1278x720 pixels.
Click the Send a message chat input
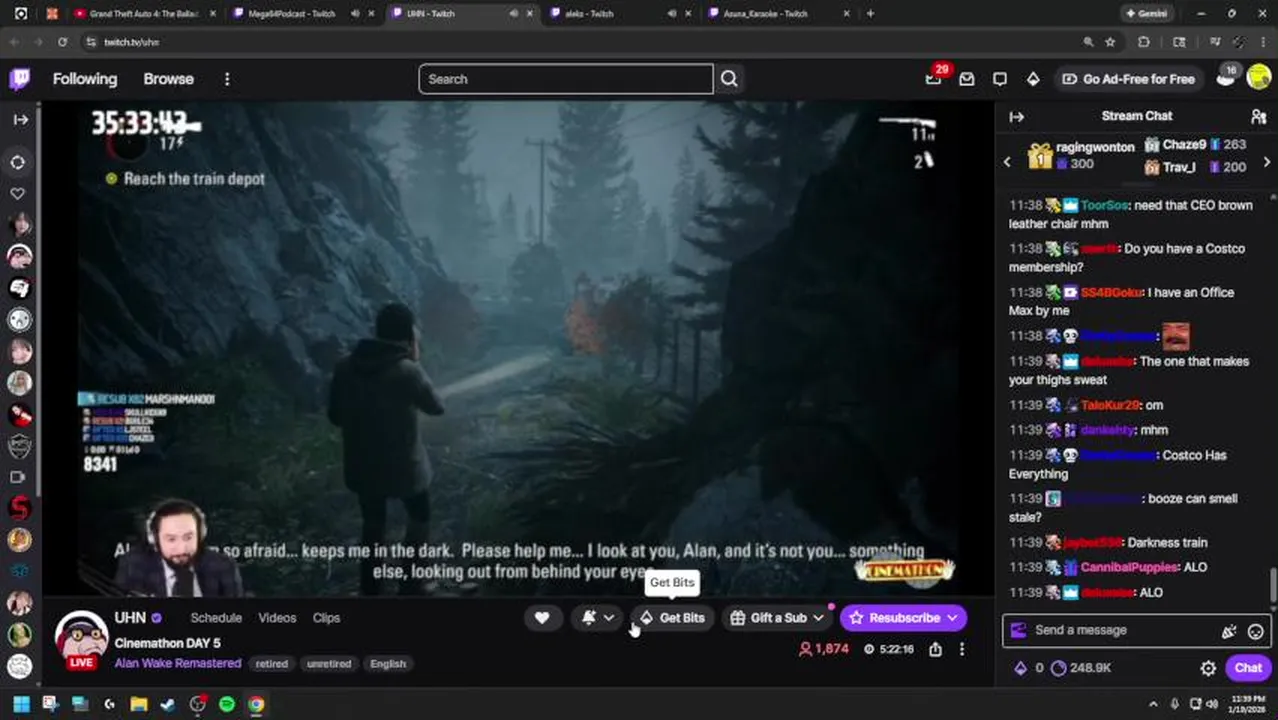1120,630
